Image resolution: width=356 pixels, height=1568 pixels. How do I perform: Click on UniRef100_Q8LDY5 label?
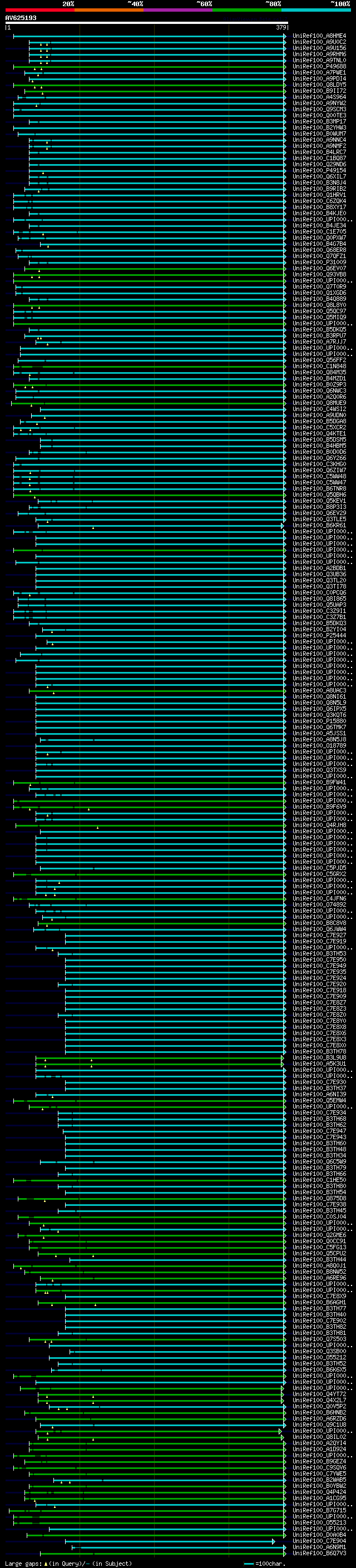[319, 85]
